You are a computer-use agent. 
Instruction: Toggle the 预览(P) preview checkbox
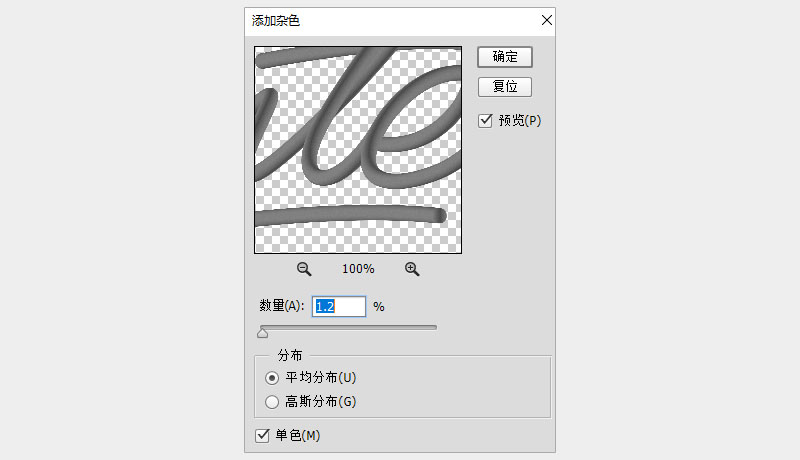[x=486, y=121]
